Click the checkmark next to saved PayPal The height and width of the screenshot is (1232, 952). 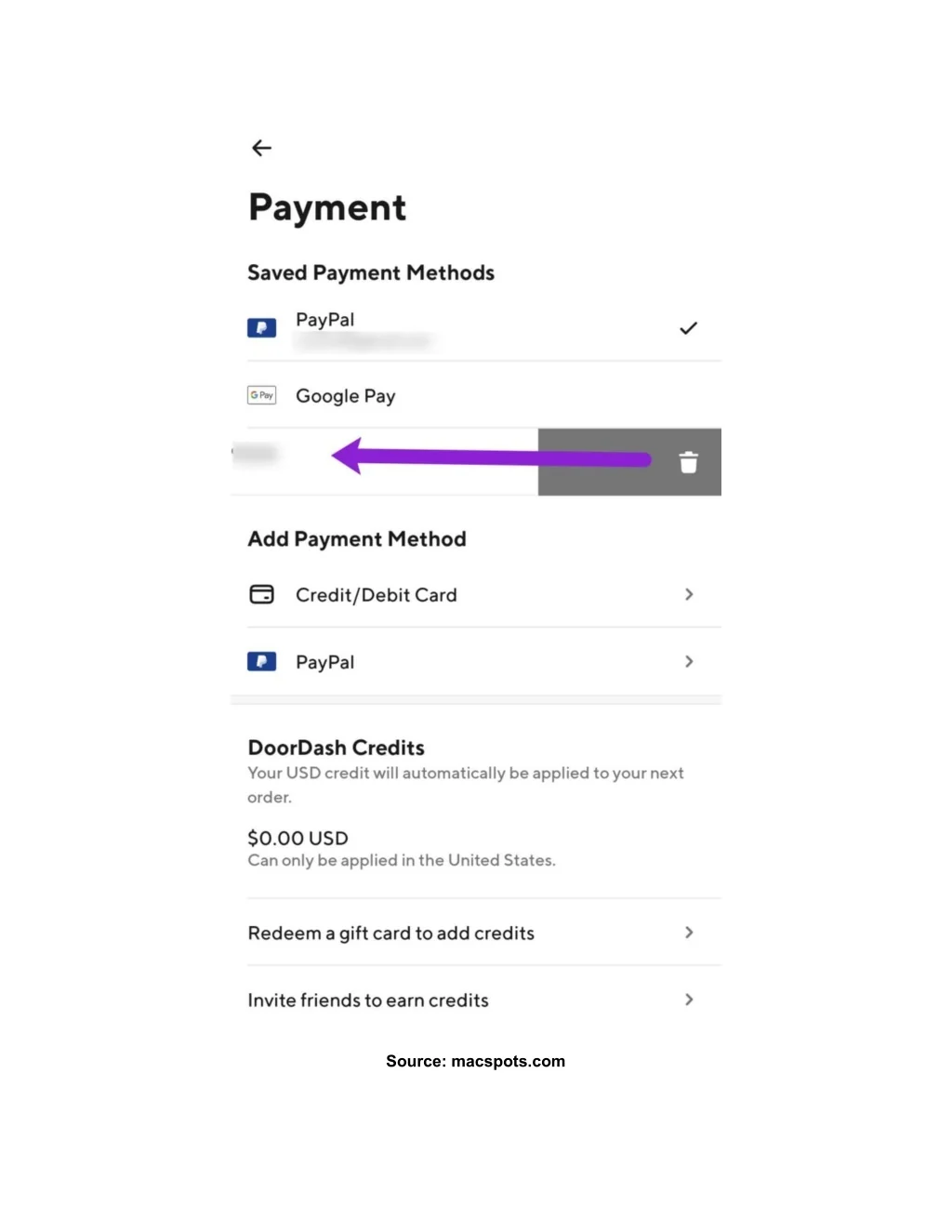pos(688,328)
